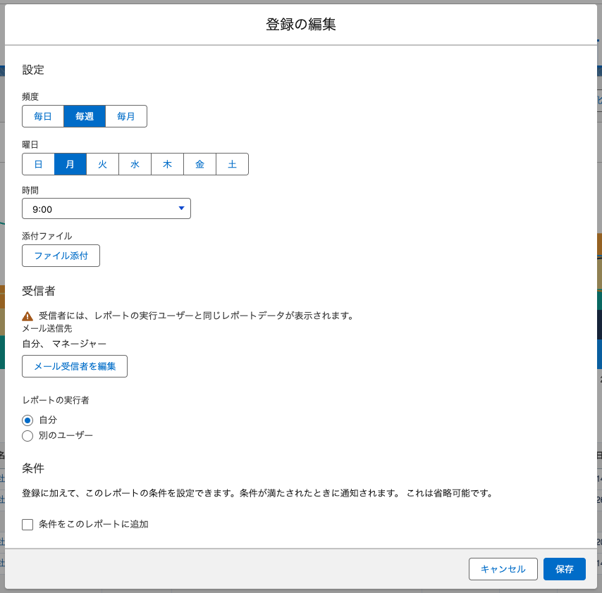Select the 毎月 frequency option
The width and height of the screenshot is (602, 593).
126,116
